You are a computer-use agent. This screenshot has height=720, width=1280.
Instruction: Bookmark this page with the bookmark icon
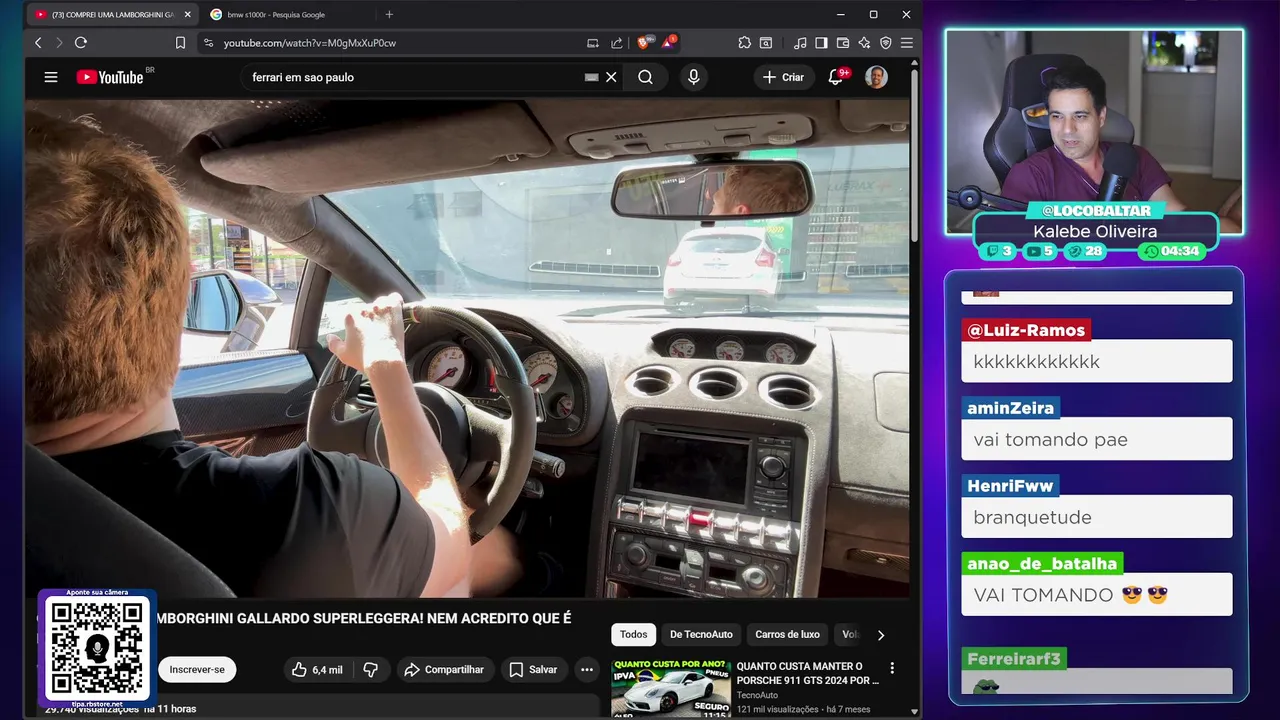[180, 43]
